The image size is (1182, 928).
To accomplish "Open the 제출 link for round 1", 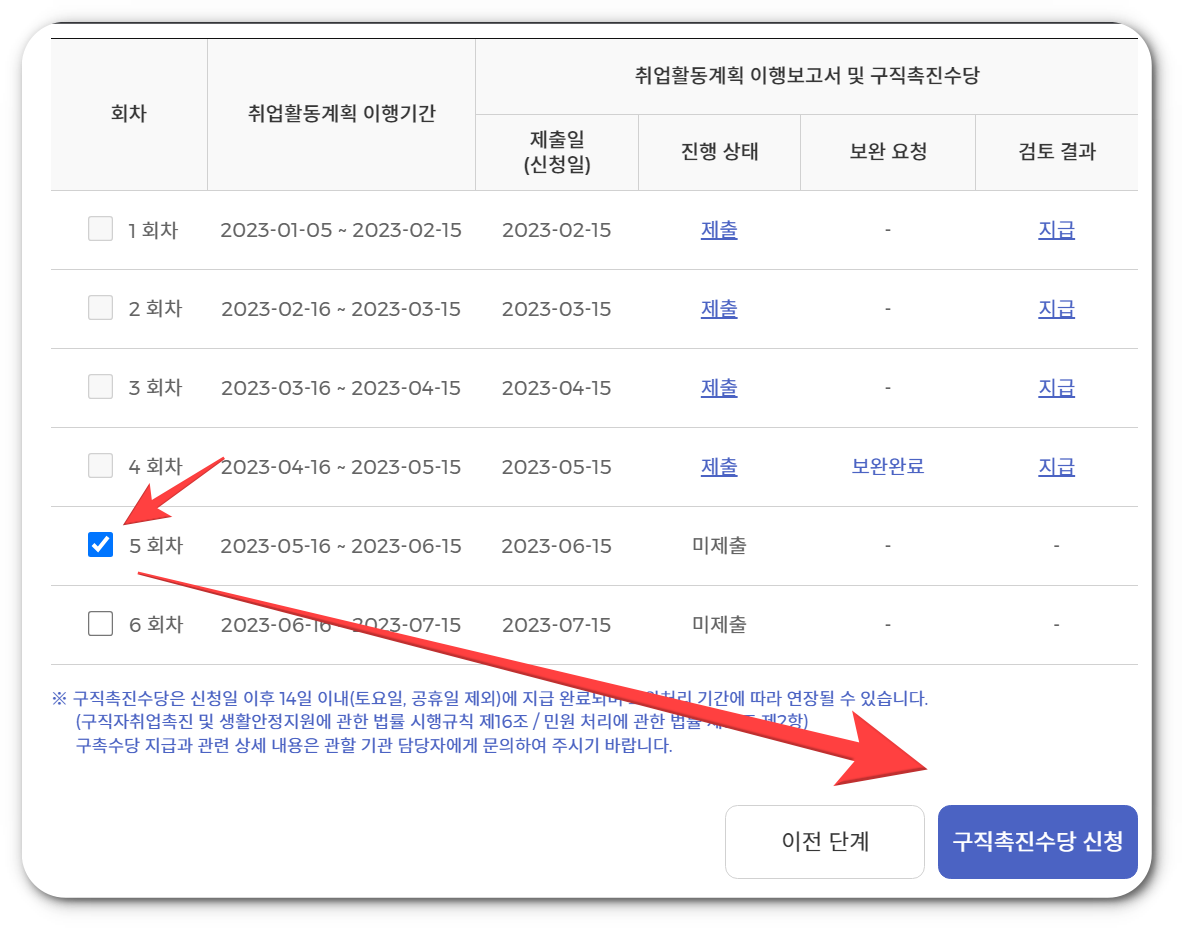I will (719, 229).
